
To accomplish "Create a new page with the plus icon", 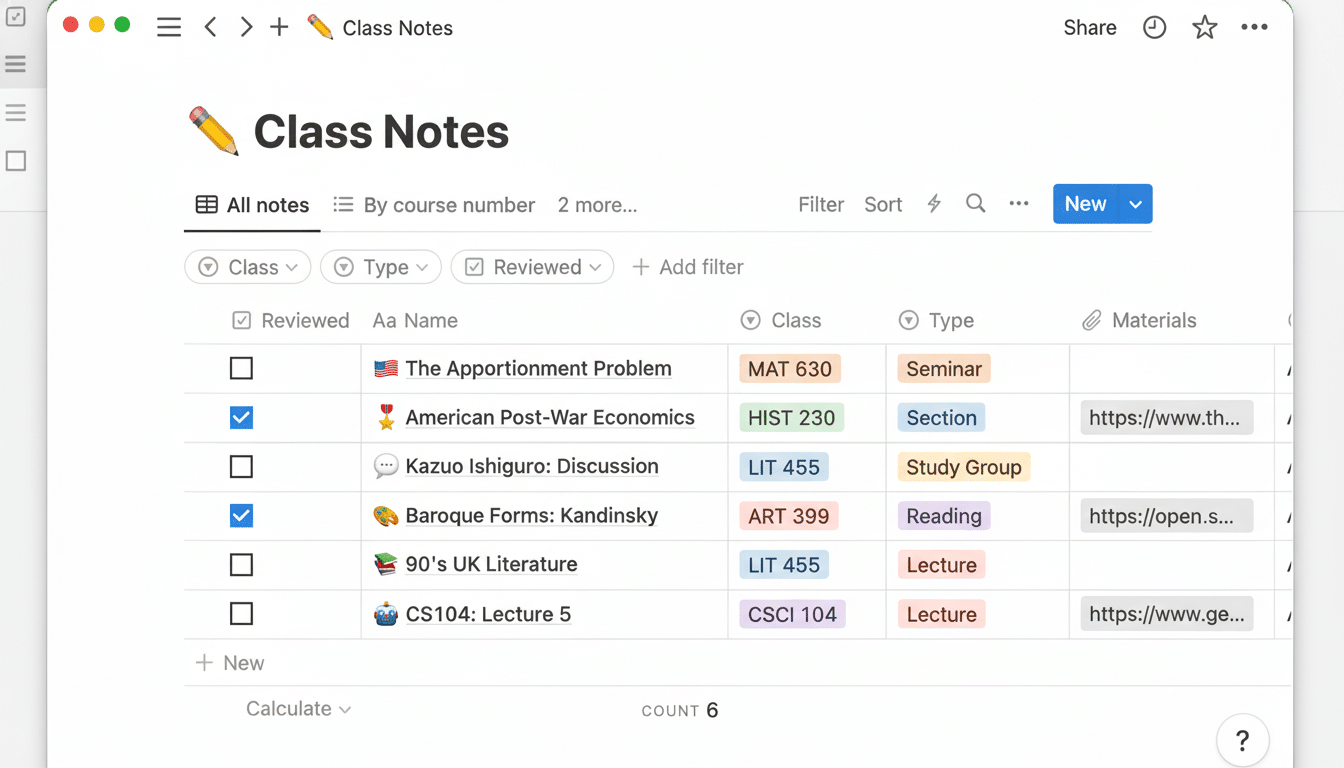I will (279, 27).
